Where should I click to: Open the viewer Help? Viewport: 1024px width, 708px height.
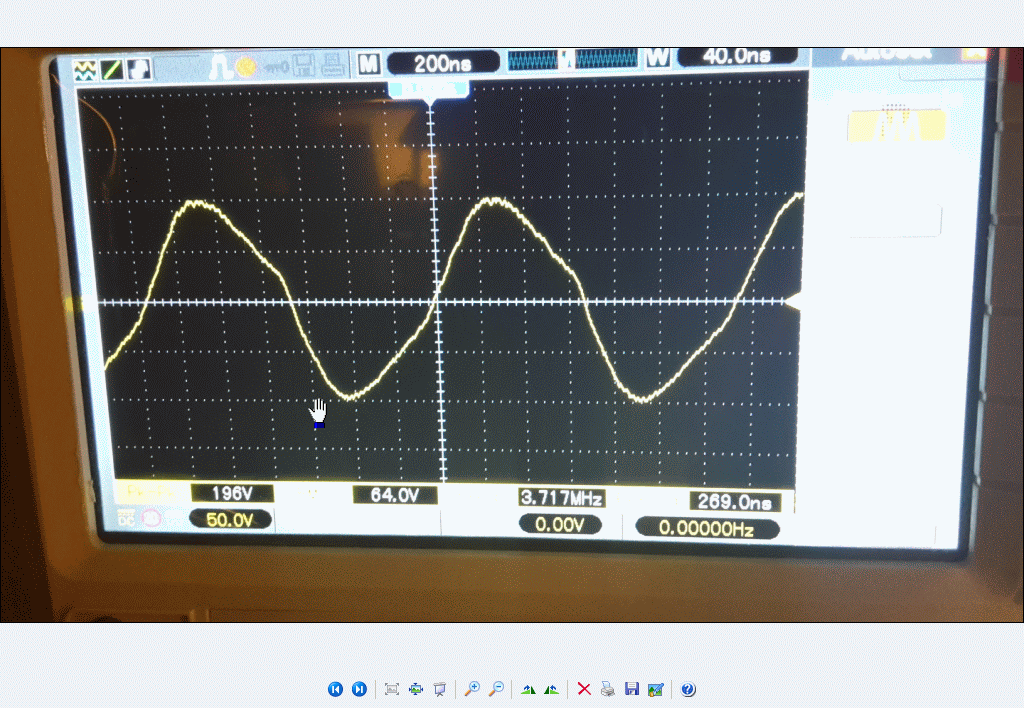point(688,689)
